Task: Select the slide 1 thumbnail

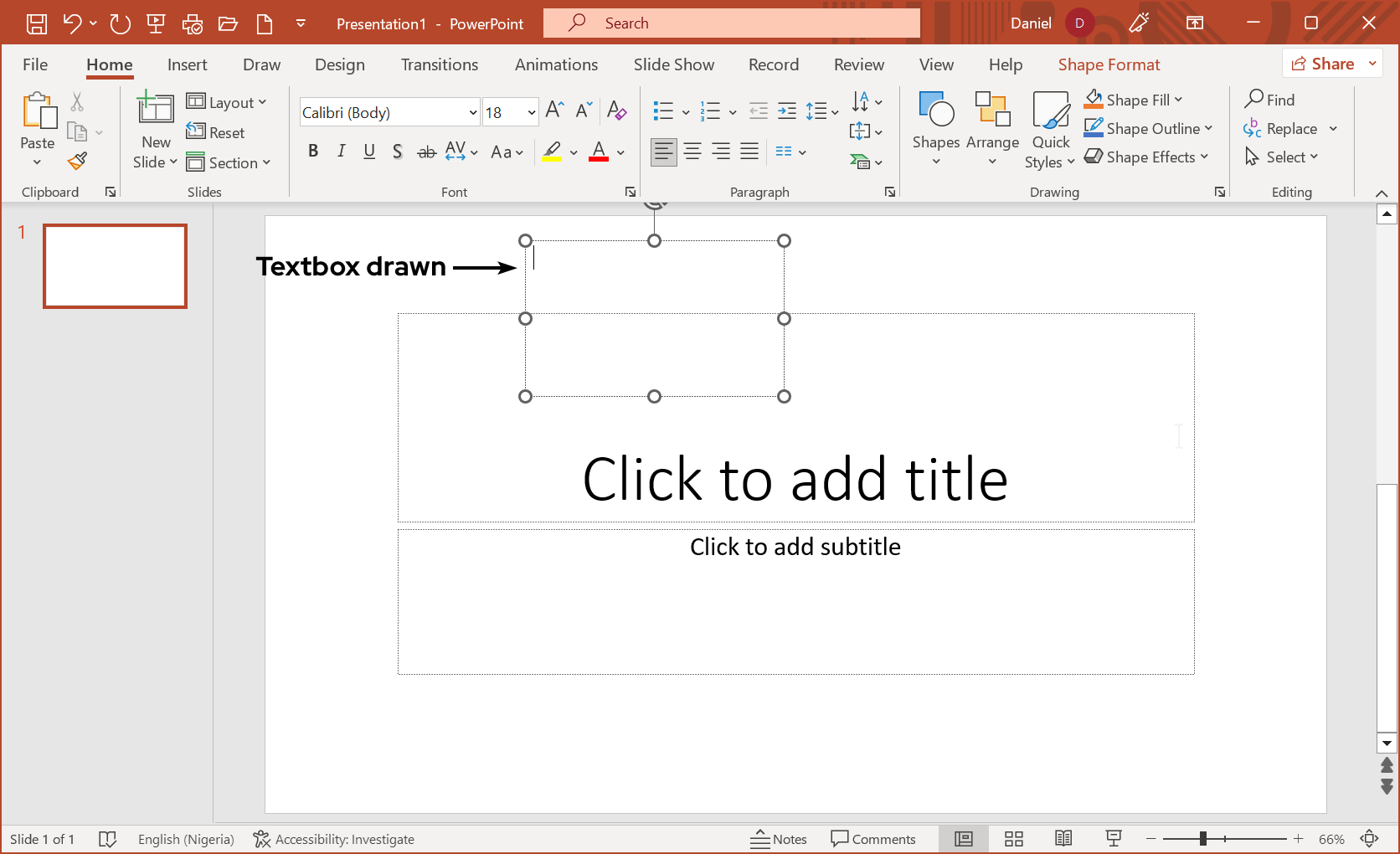Action: click(115, 266)
